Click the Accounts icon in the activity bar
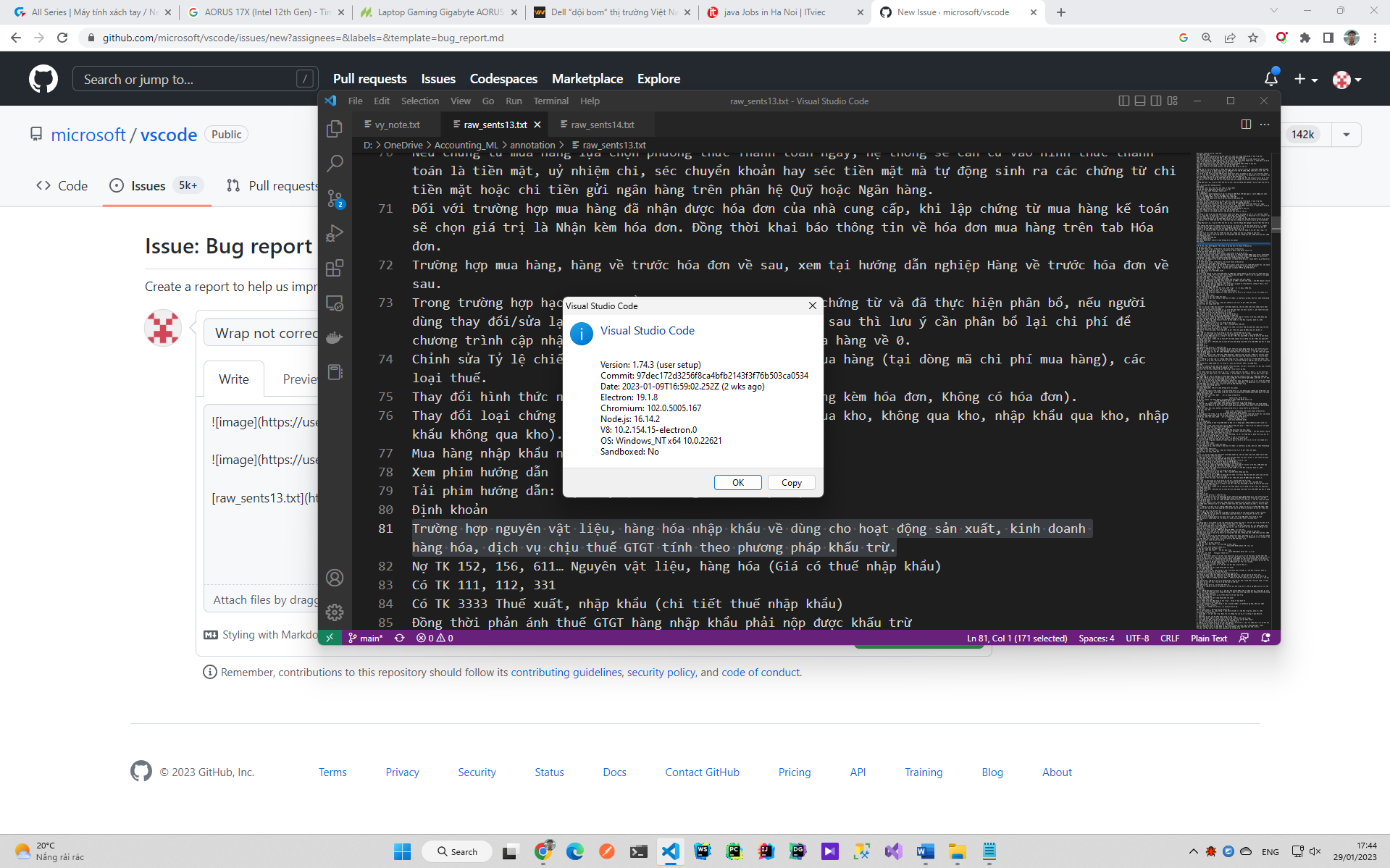The width and height of the screenshot is (1390, 868). click(x=334, y=578)
